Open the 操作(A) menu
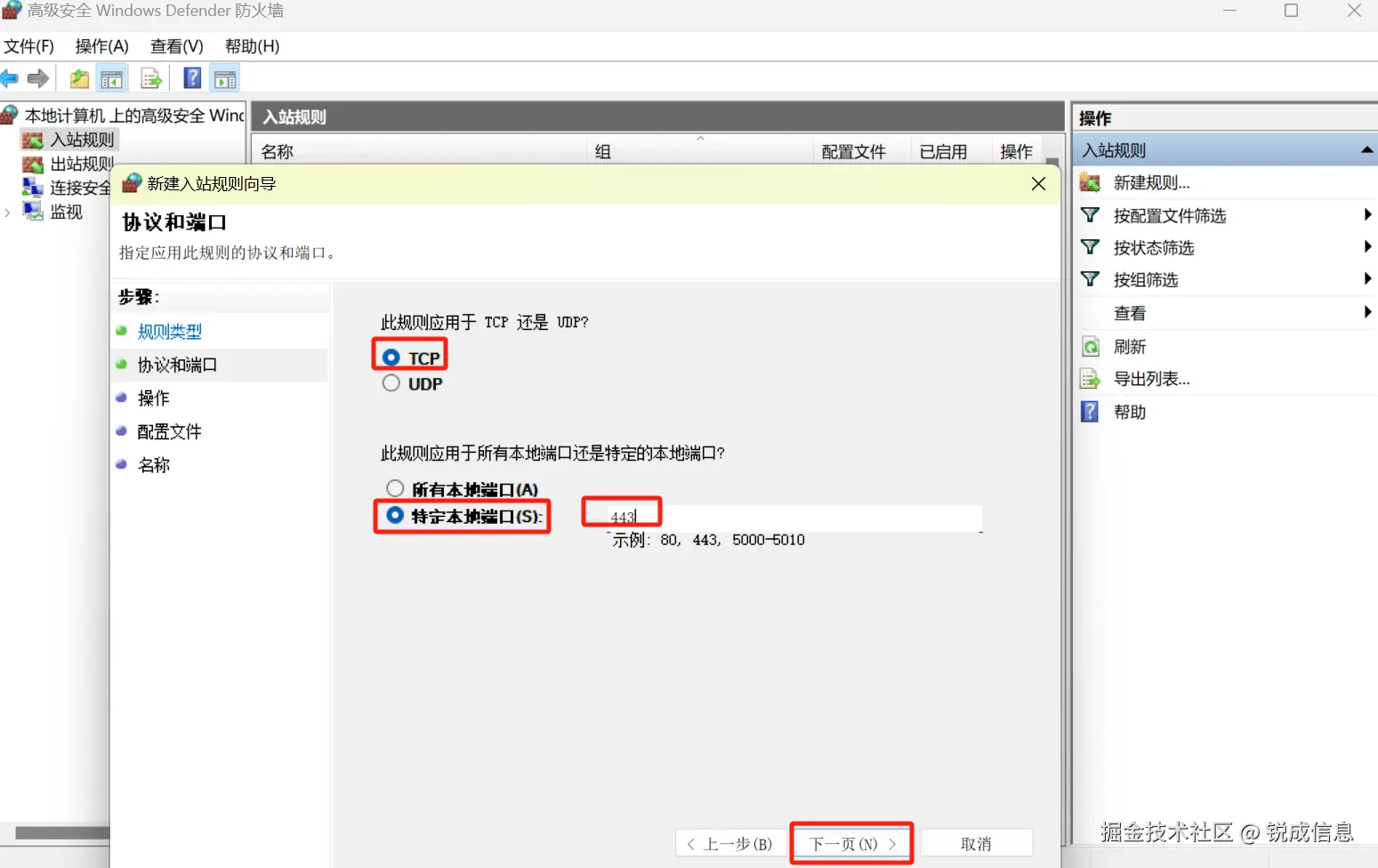Viewport: 1378px width, 868px height. 101,45
